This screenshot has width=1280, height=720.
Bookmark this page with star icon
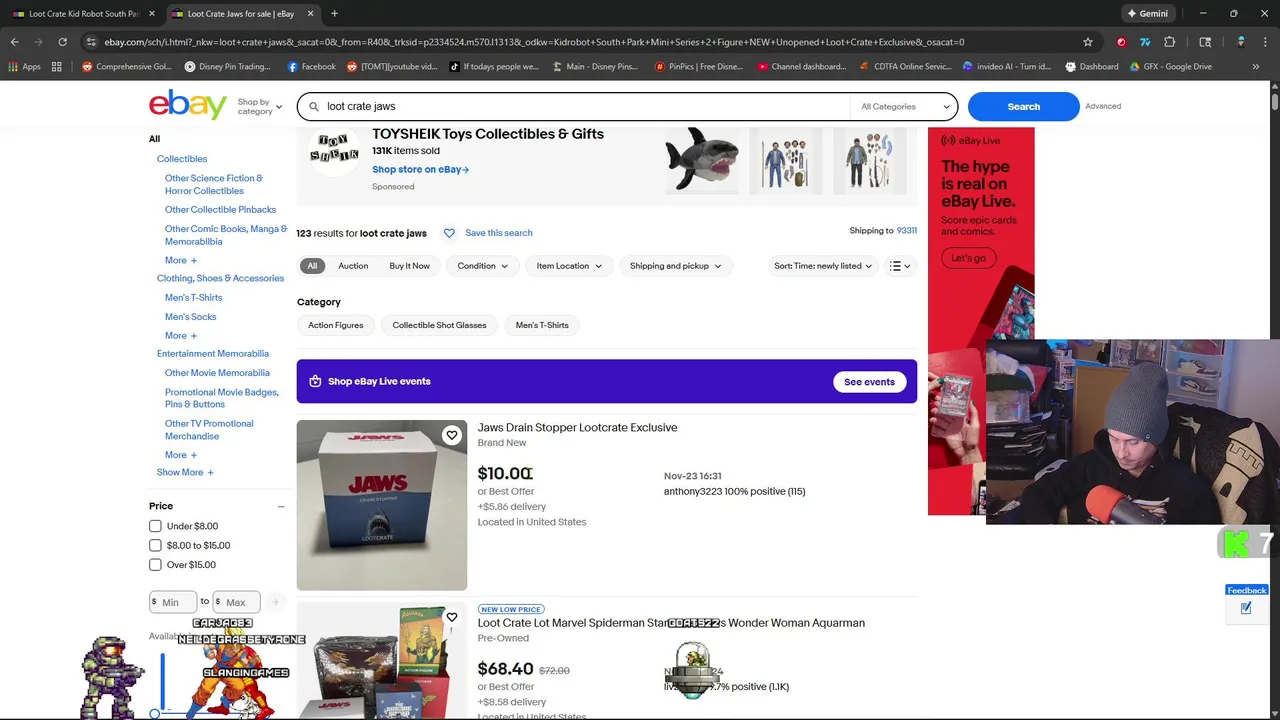[x=1088, y=42]
